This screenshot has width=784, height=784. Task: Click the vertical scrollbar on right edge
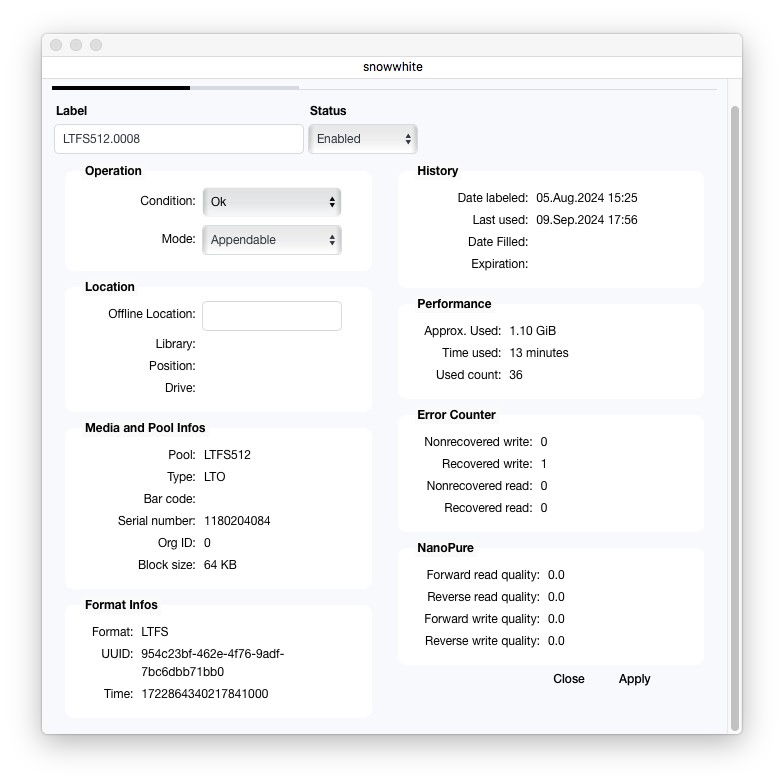(735, 400)
